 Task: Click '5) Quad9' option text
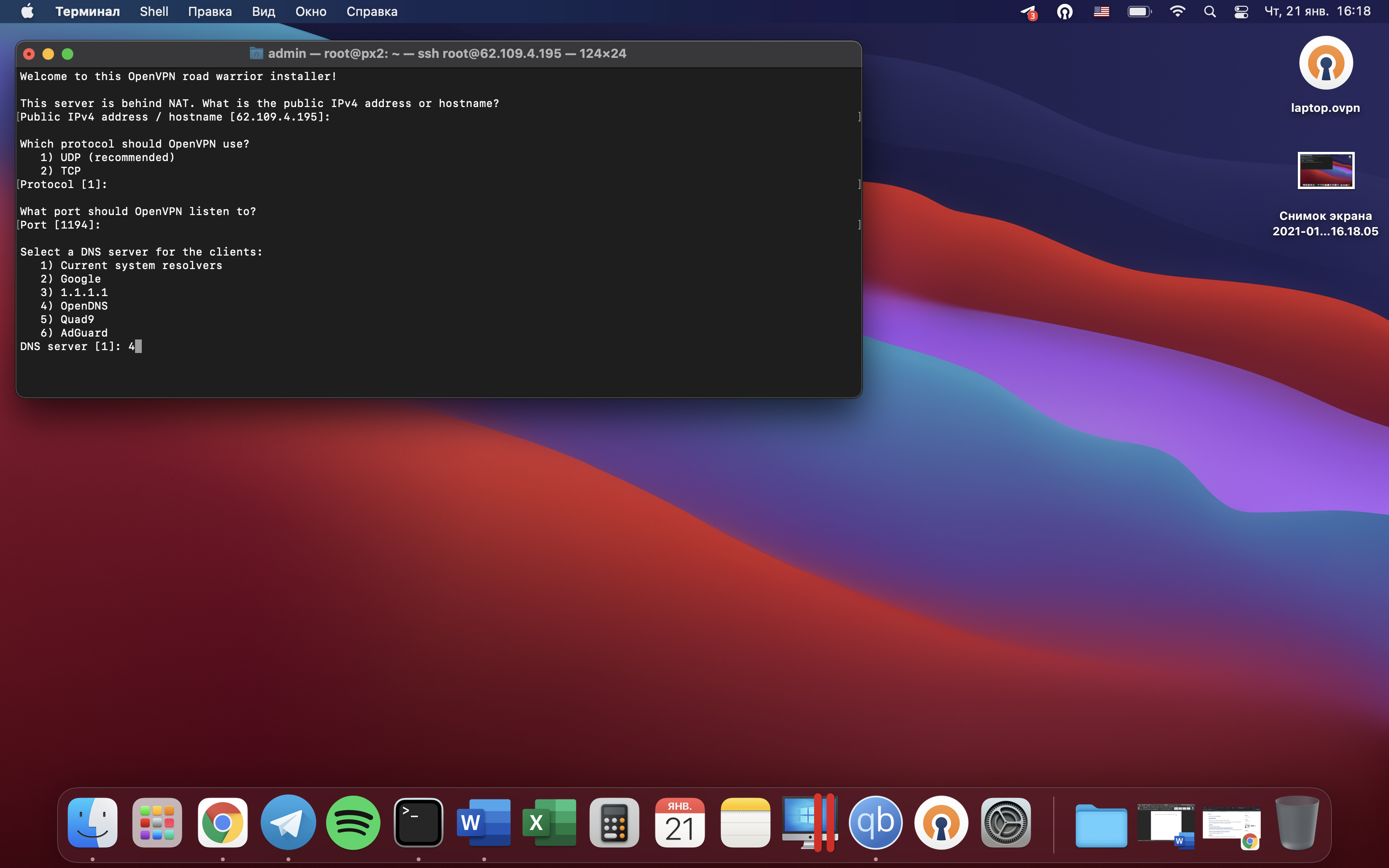(x=67, y=319)
